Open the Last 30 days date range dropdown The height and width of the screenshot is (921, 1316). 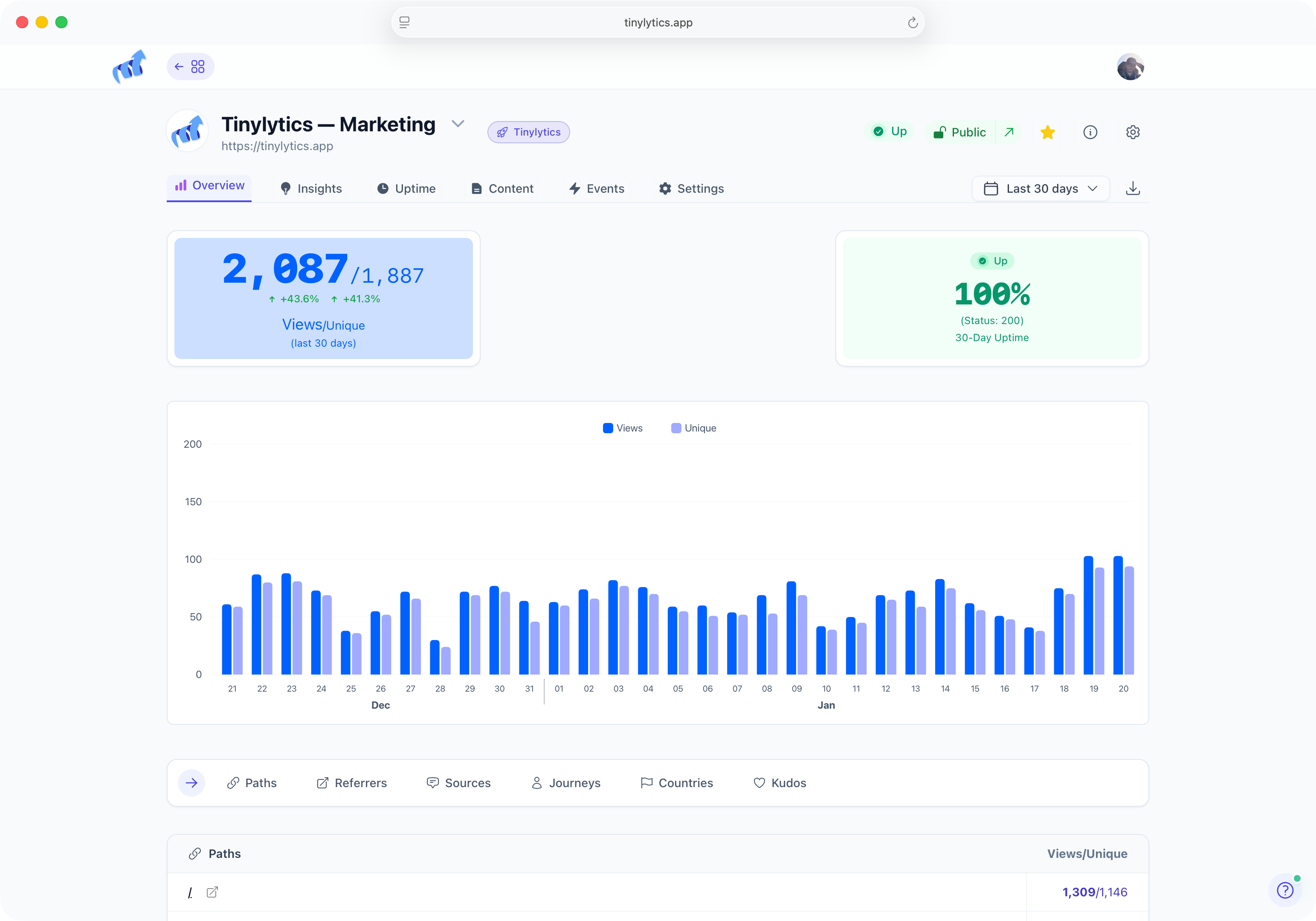coord(1040,188)
